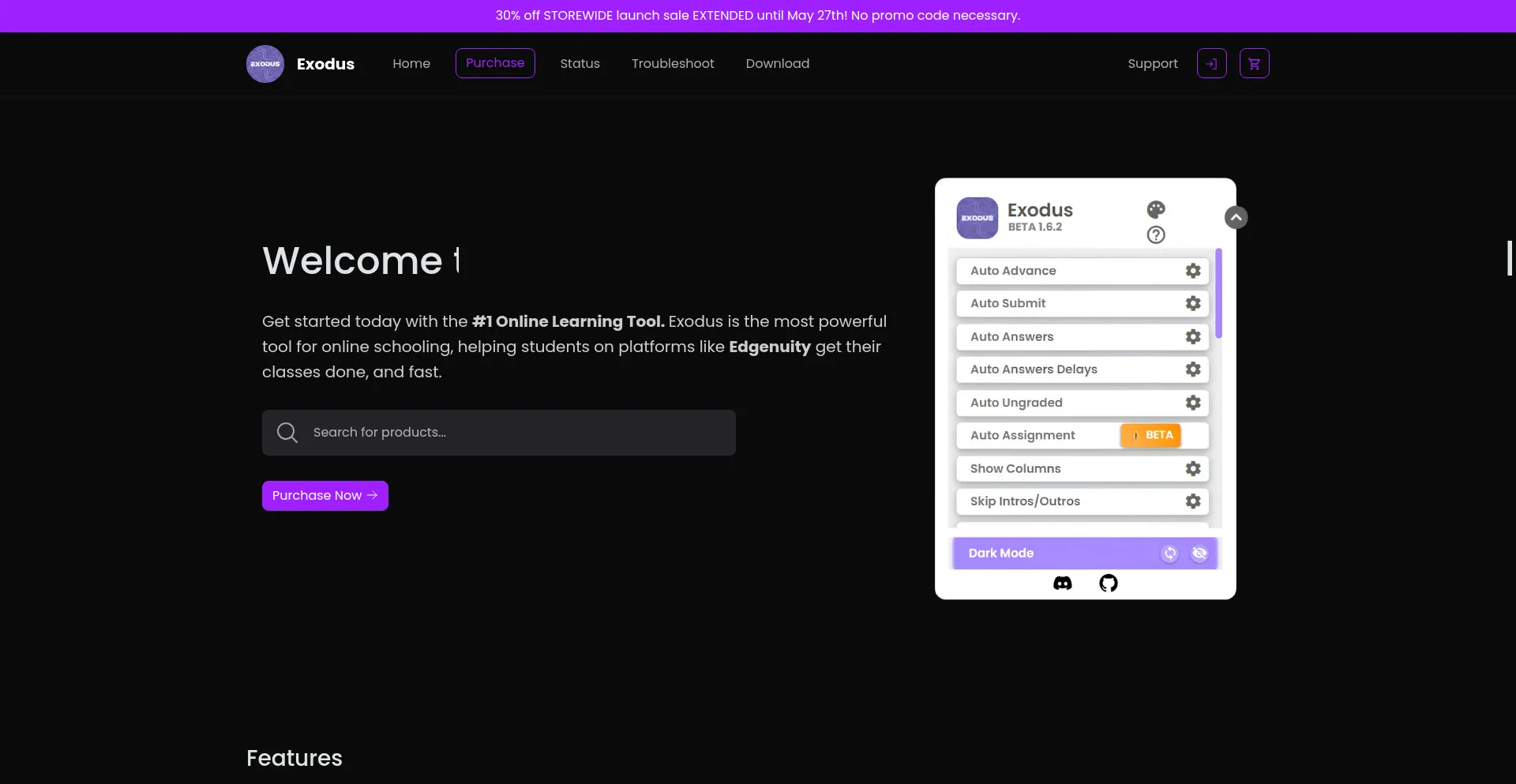Screen dimensions: 1516x784
Task: Toggle the Auto Answers option
Action: tap(1083, 336)
